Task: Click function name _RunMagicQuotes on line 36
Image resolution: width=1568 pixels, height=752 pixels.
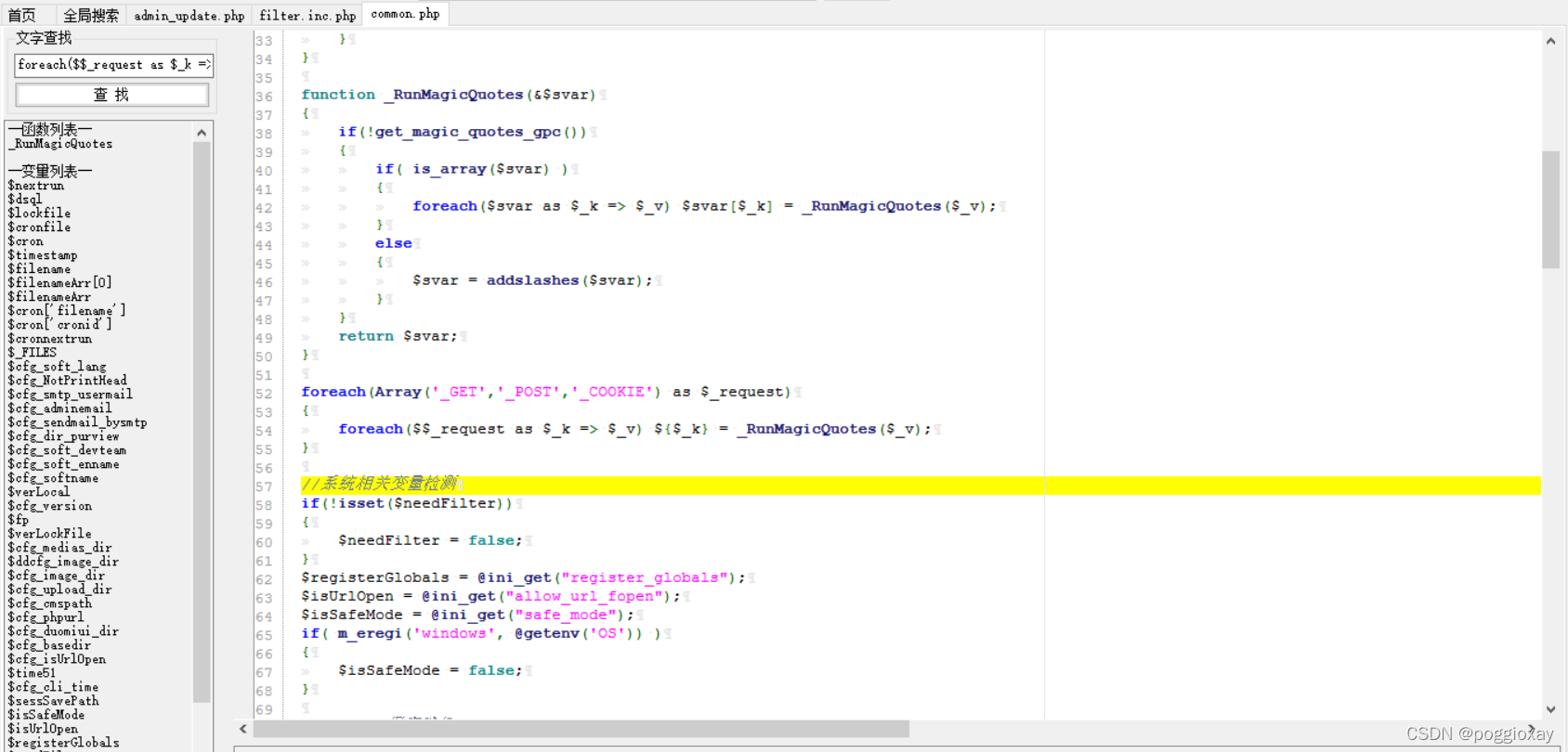Action: [453, 95]
